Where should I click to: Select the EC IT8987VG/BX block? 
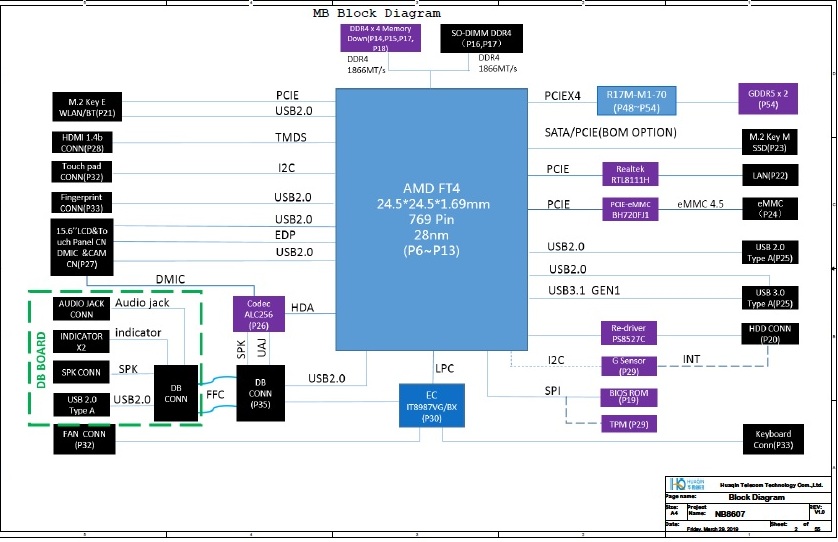pyautogui.click(x=432, y=404)
